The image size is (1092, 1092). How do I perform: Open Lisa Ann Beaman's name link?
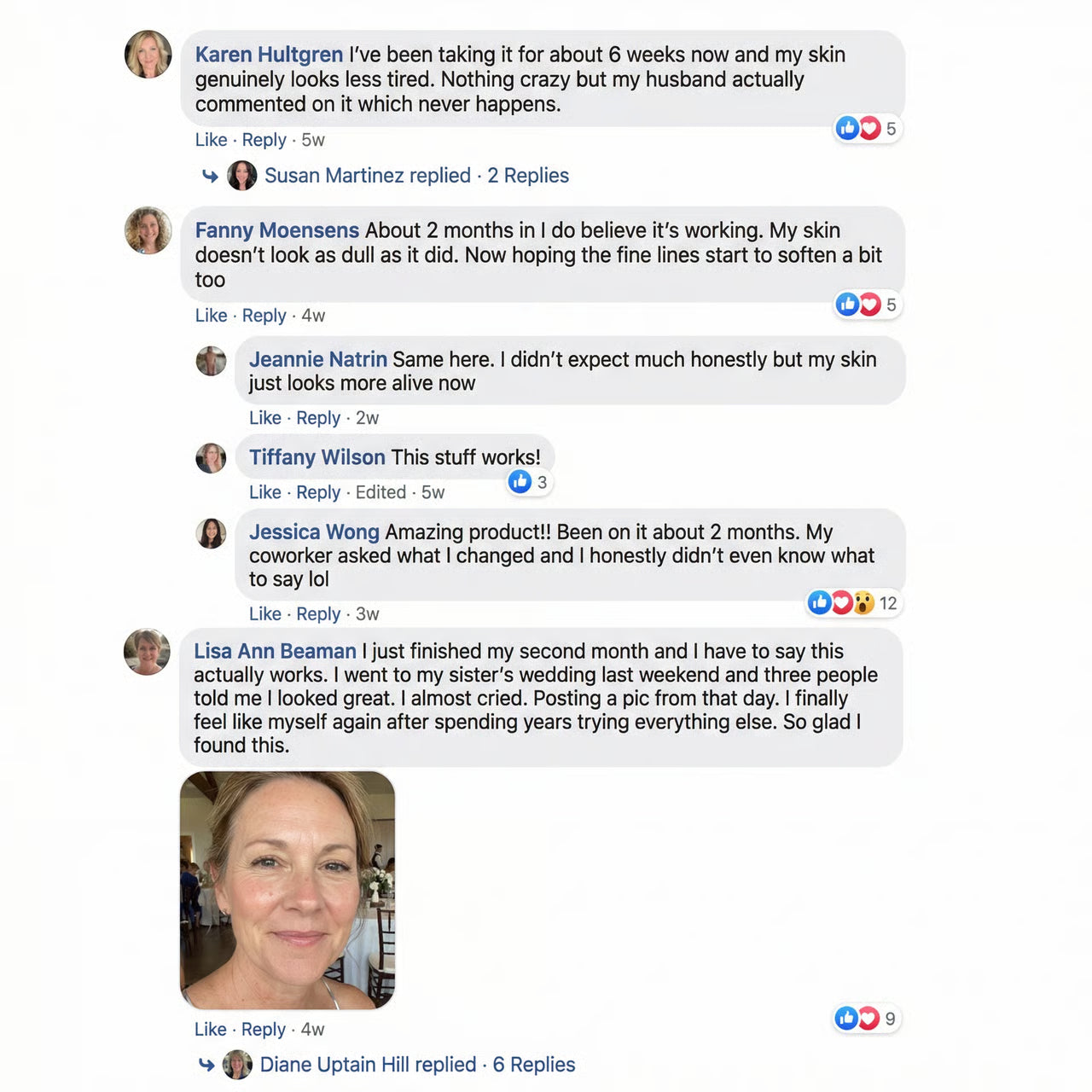(x=275, y=652)
